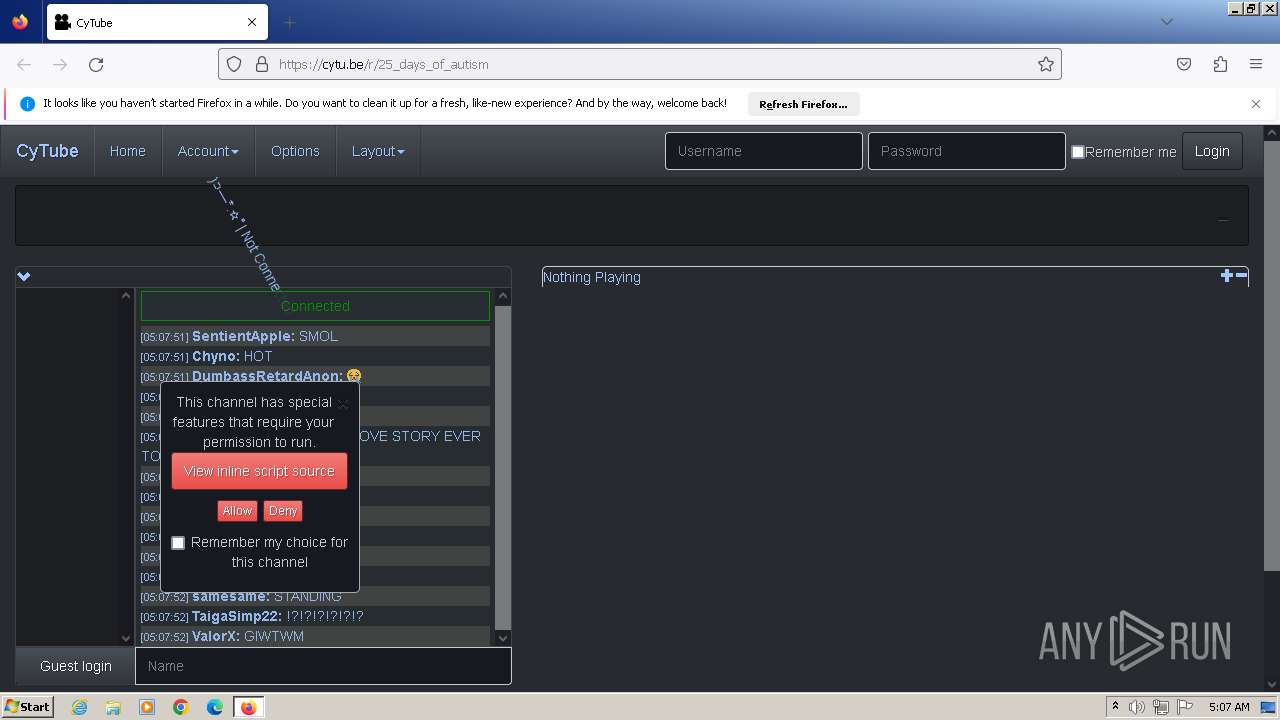Click the Nothing Playing title
This screenshot has width=1280, height=720.
591,277
